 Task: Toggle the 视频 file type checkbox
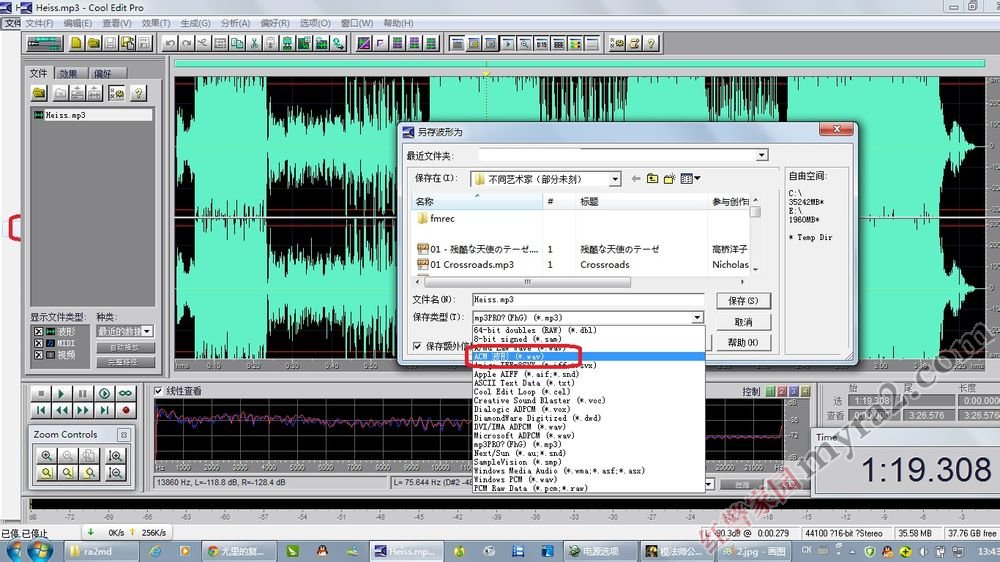click(x=38, y=355)
